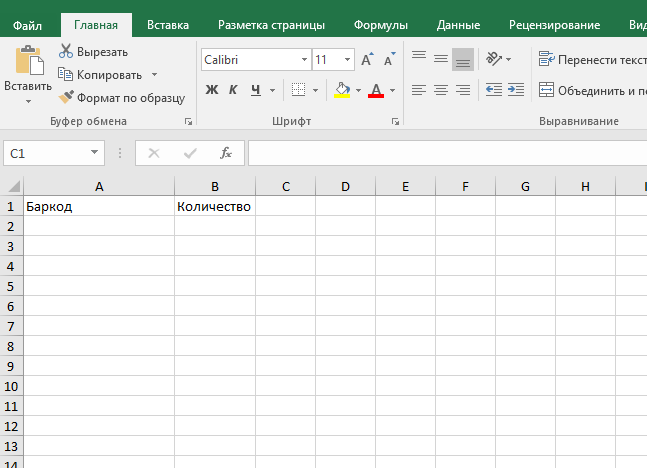Switch to the Вставка tab
This screenshot has height=468, width=647.
(168, 25)
